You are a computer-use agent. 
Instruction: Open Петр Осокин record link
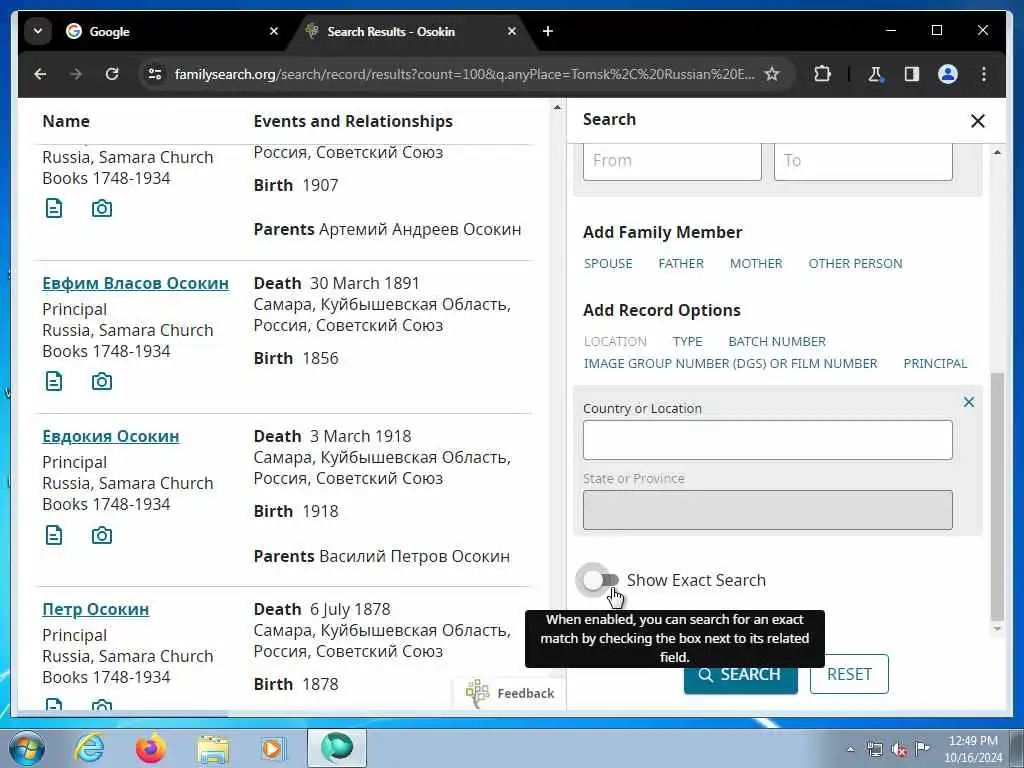[x=95, y=609]
